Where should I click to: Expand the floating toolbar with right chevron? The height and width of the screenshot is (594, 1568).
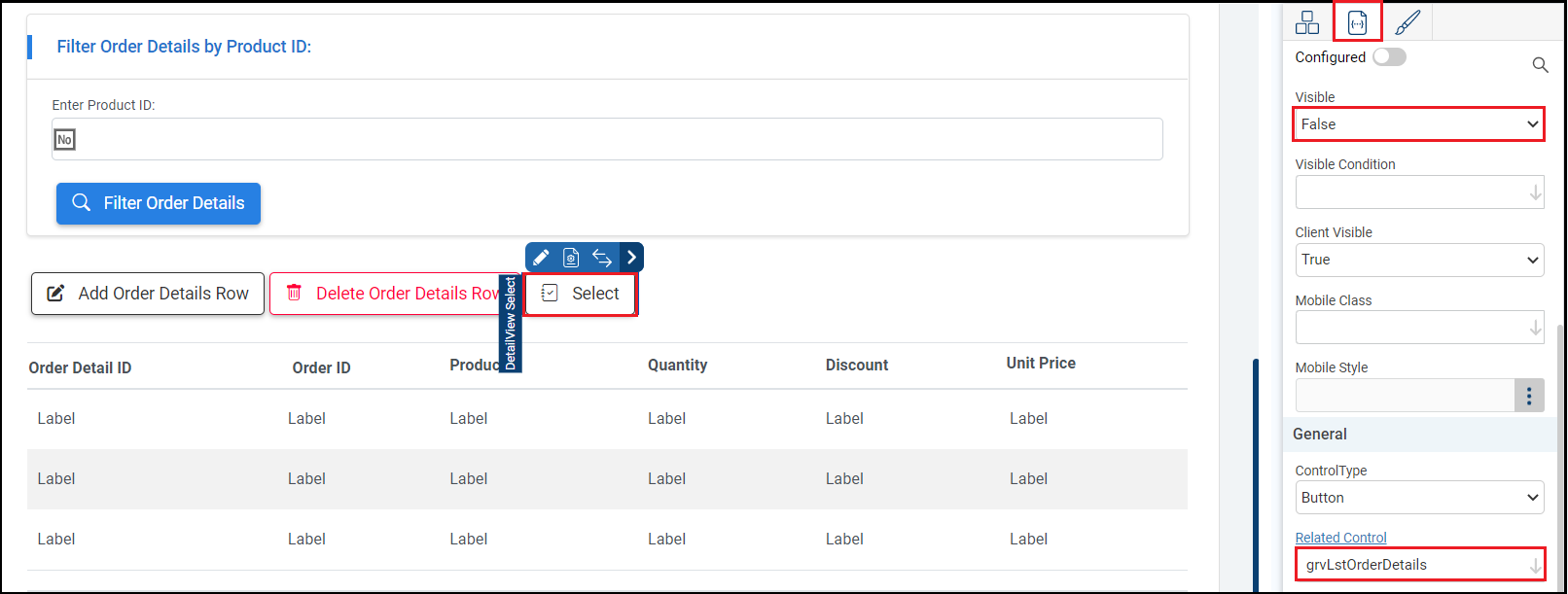[x=631, y=258]
